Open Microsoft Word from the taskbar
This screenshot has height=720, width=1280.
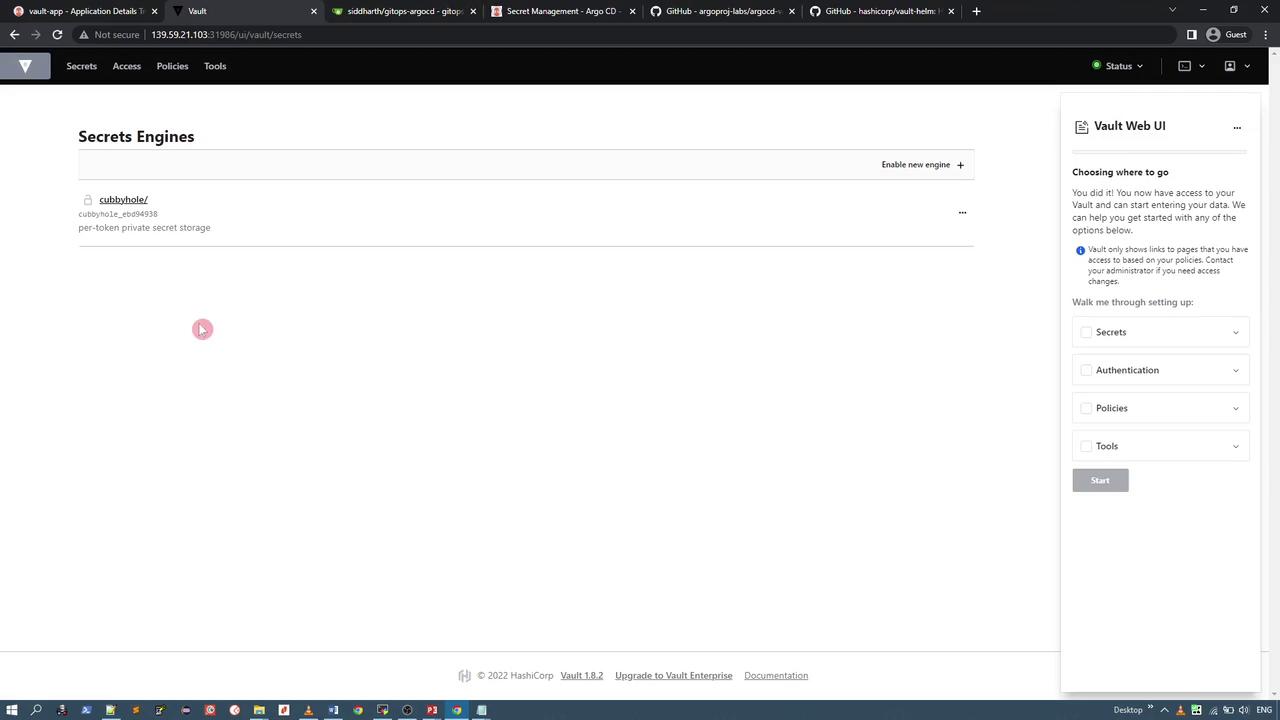click(x=333, y=710)
